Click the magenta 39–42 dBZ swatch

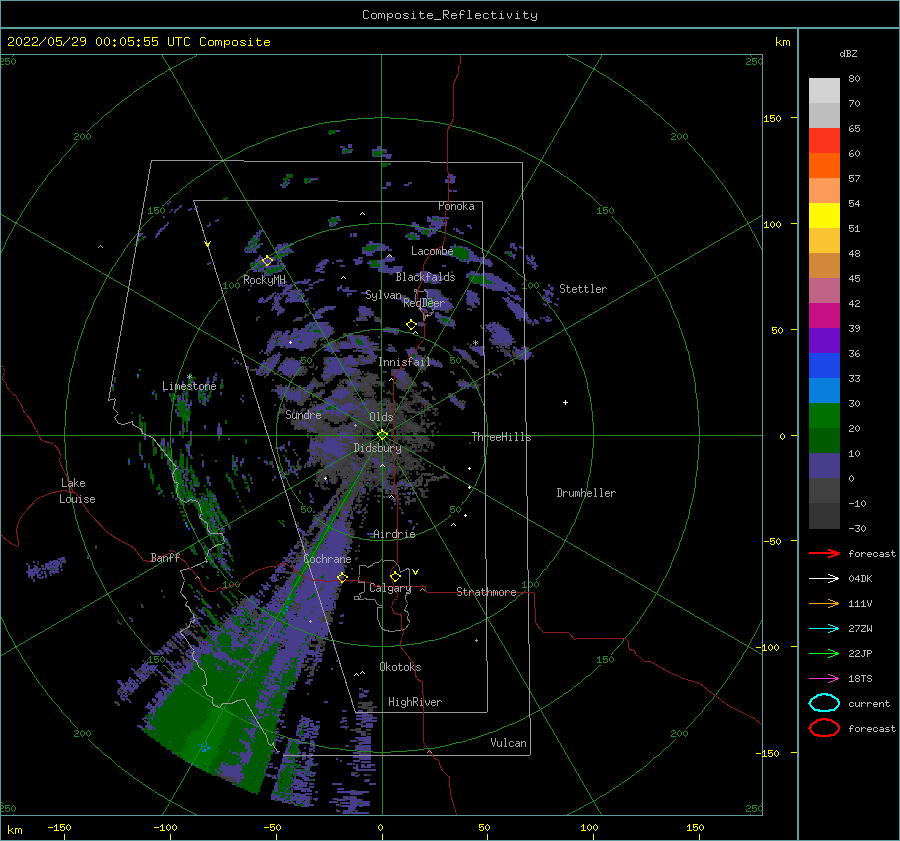click(x=824, y=315)
